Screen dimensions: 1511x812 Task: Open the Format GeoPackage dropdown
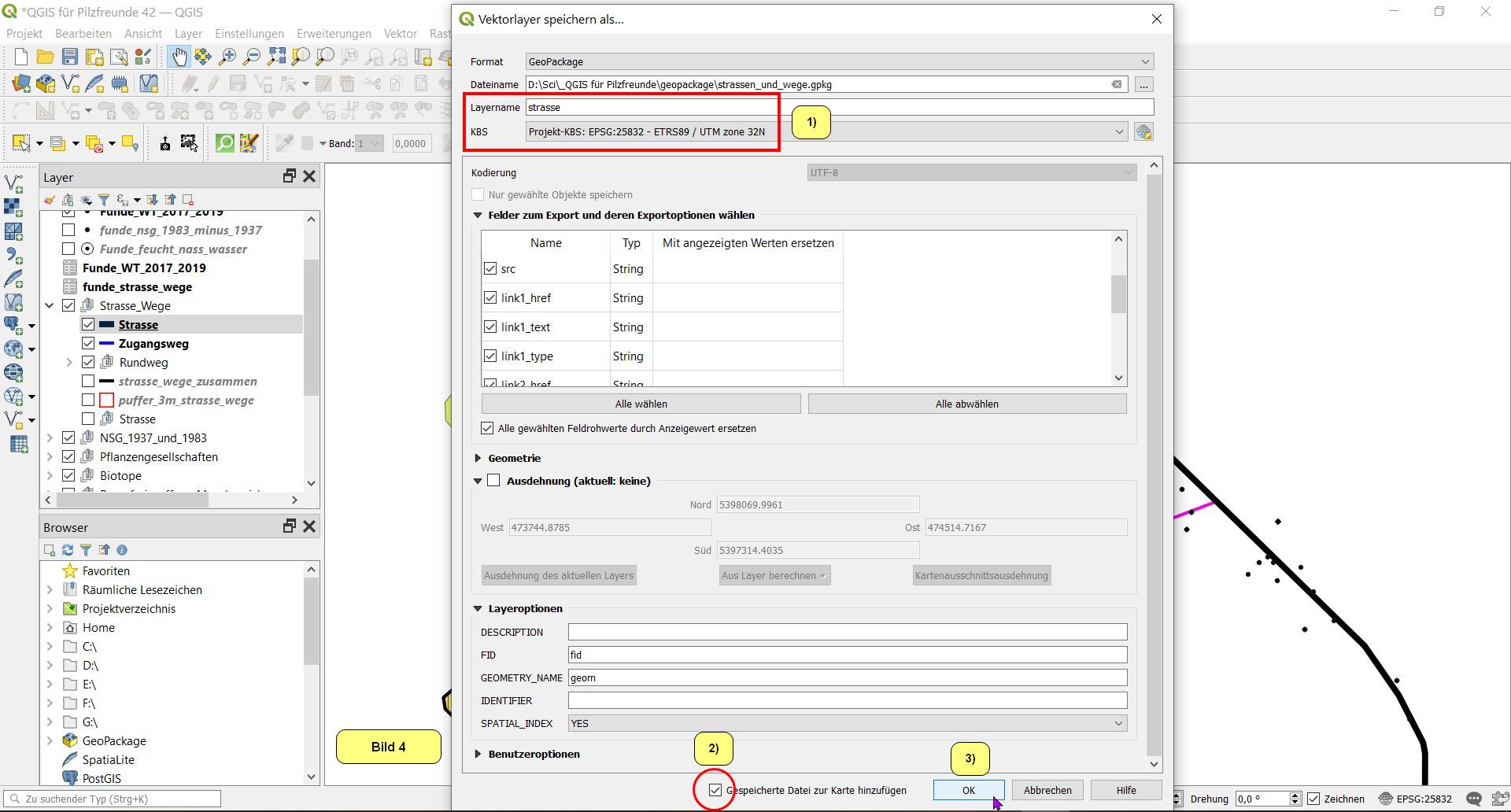click(x=839, y=61)
